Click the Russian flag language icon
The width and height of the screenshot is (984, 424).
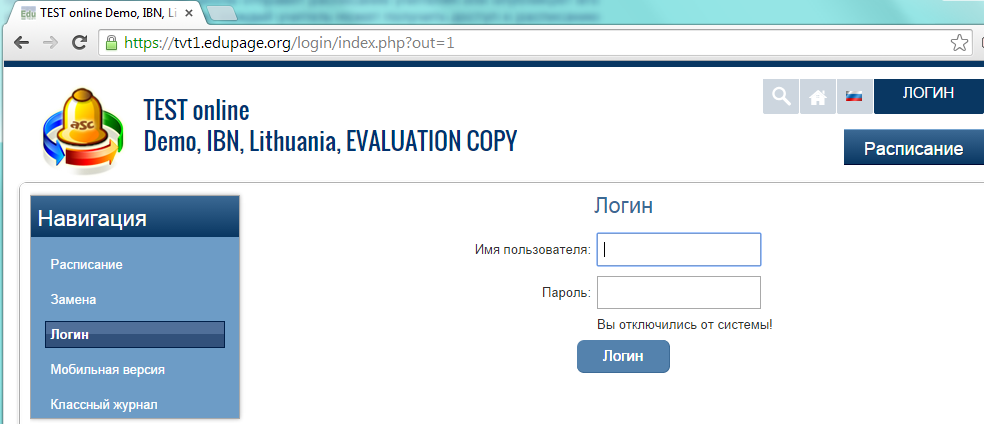[854, 97]
